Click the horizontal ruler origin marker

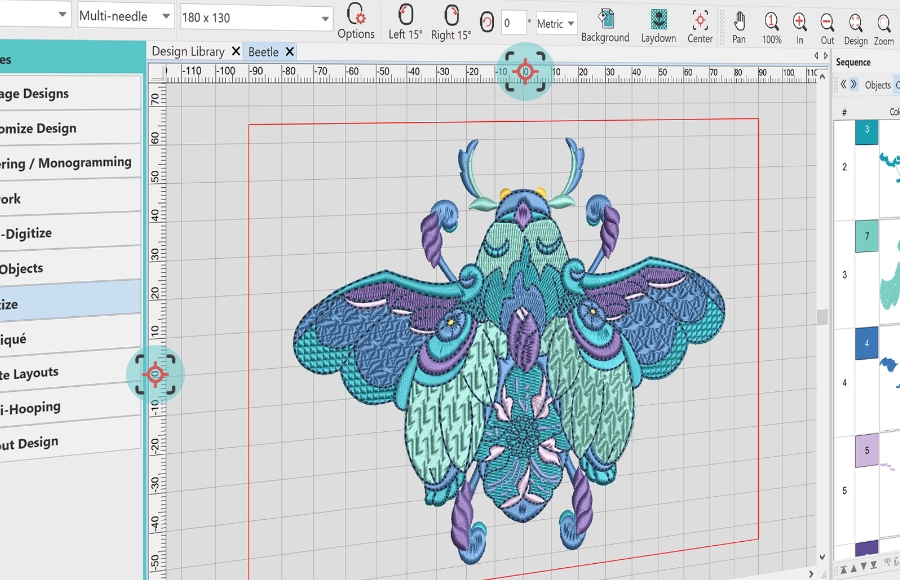point(525,72)
